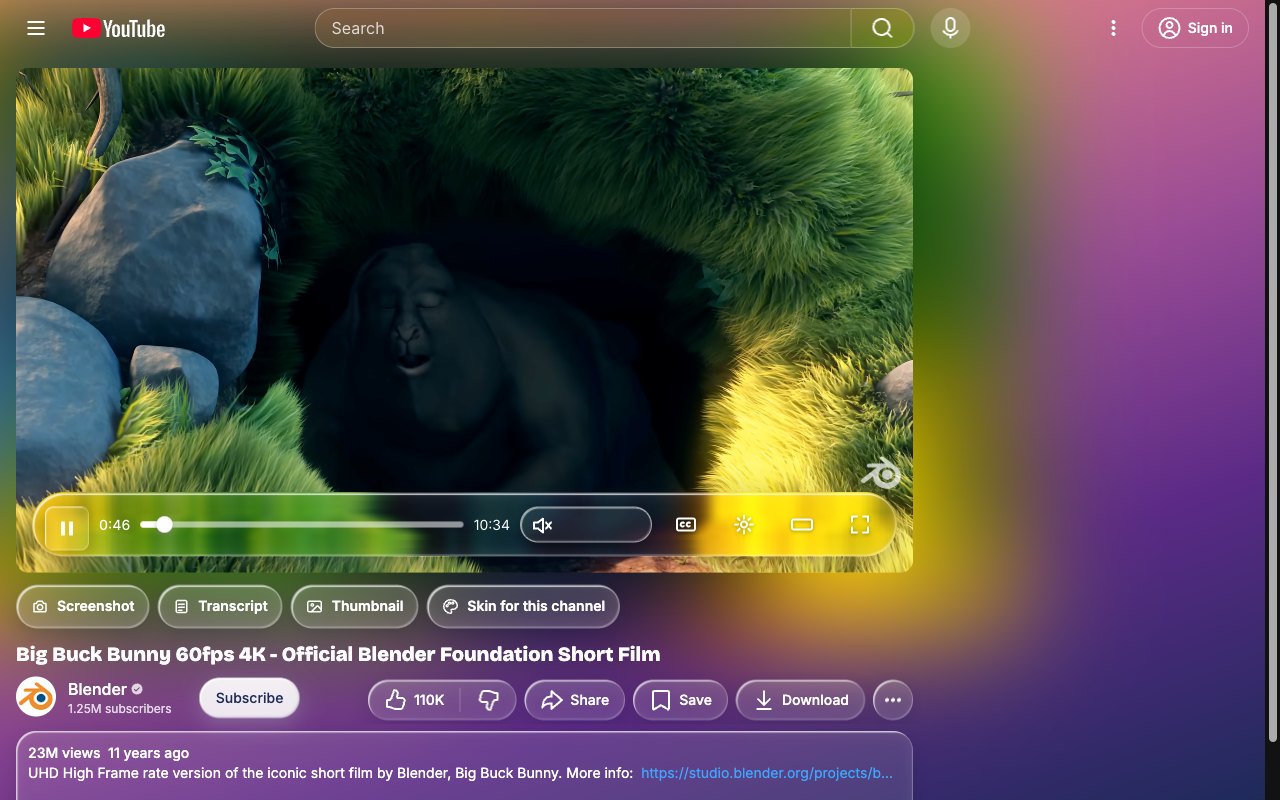Open the Blender channel avatar
This screenshot has width=1280, height=800.
click(x=36, y=697)
